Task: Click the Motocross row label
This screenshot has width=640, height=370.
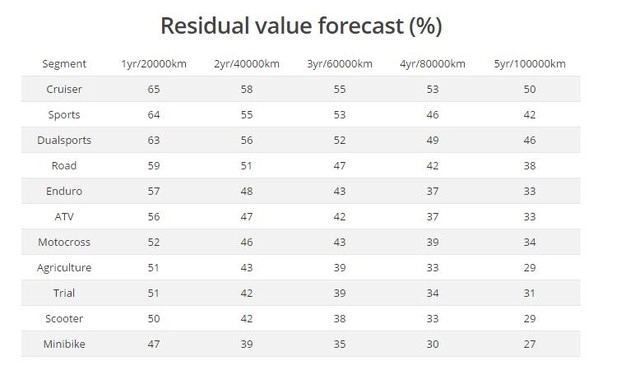Action: pos(64,242)
